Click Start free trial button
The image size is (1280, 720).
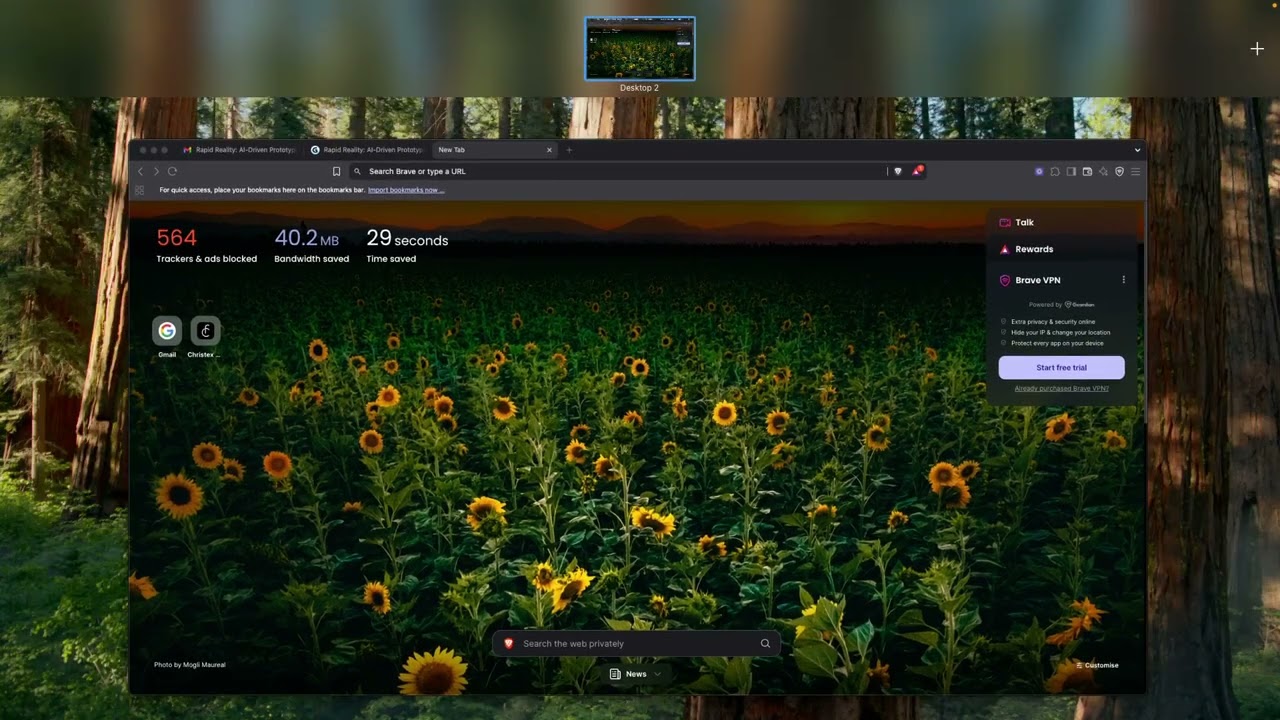click(1061, 368)
